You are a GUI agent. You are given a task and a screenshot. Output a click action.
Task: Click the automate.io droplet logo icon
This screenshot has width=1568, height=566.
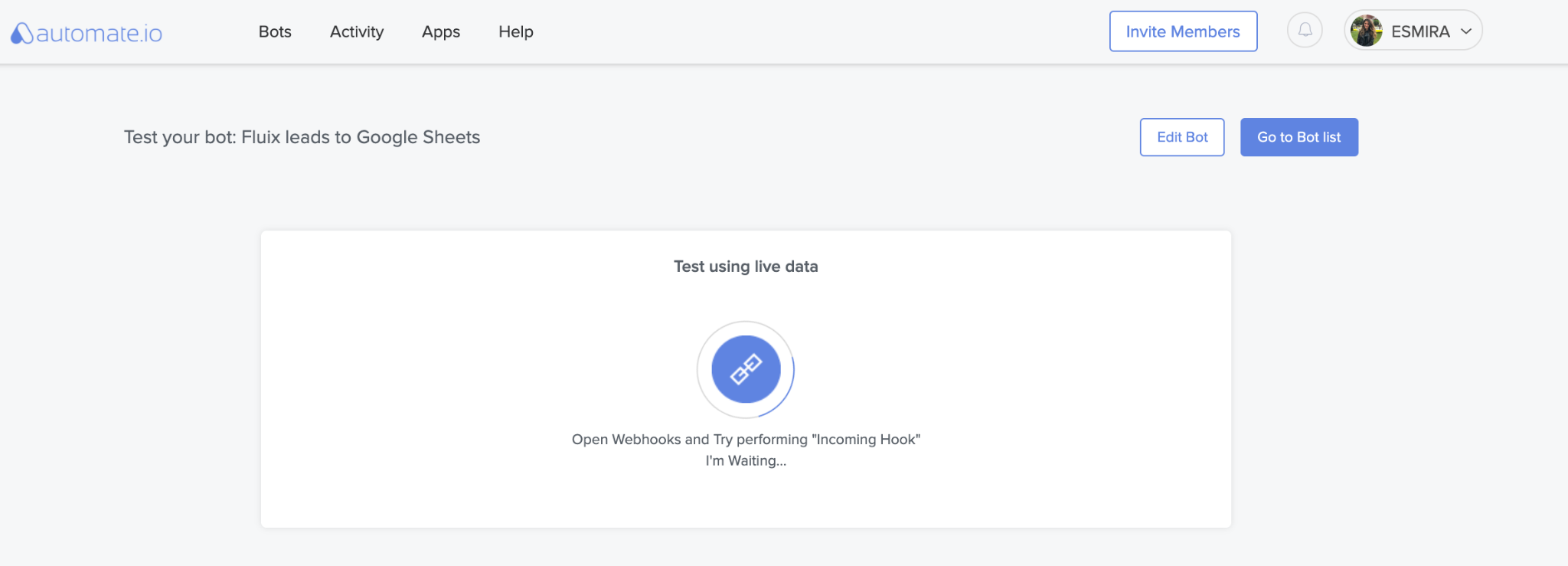(x=21, y=32)
